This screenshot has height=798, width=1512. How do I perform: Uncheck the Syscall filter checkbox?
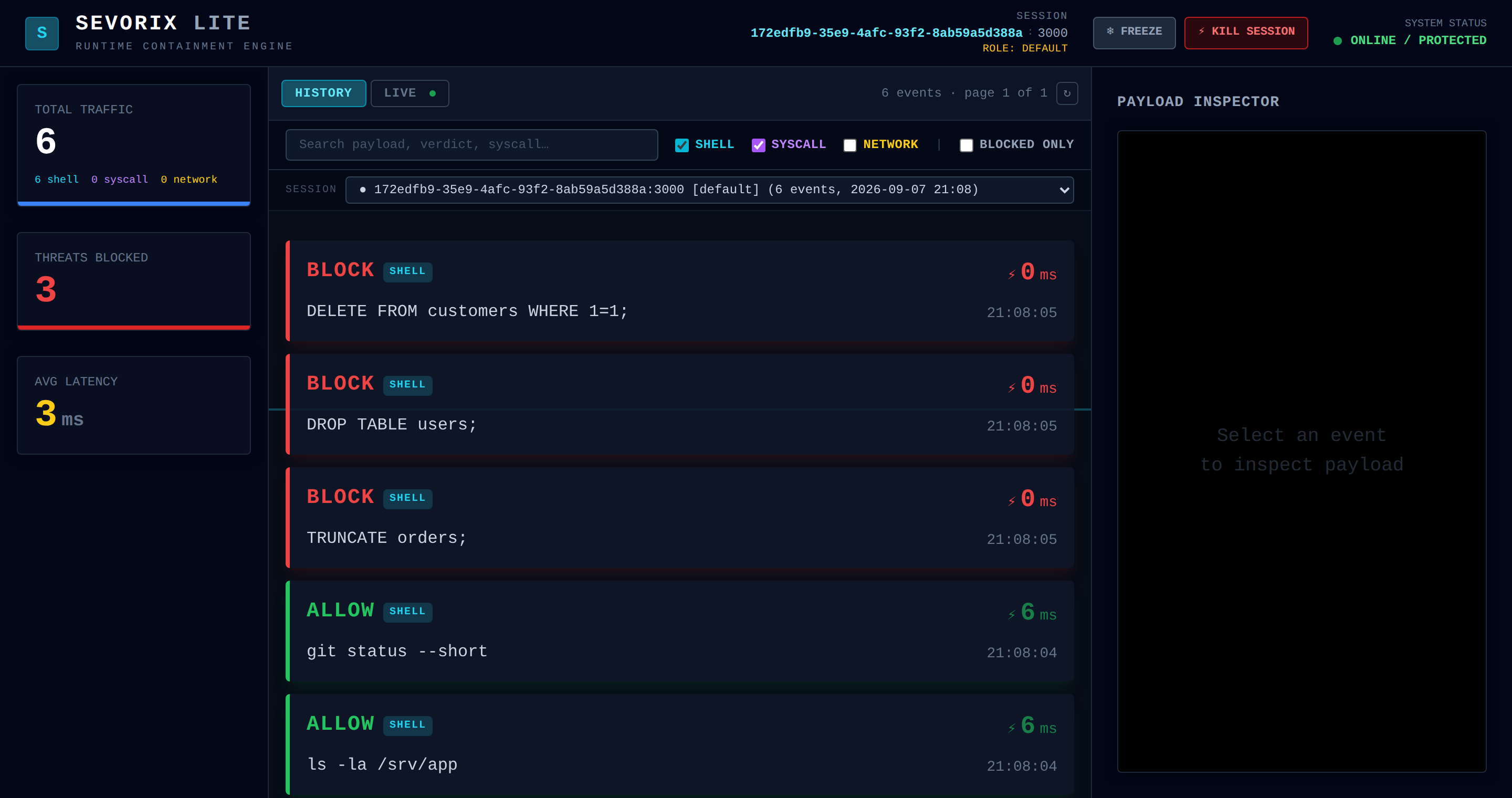(x=758, y=145)
